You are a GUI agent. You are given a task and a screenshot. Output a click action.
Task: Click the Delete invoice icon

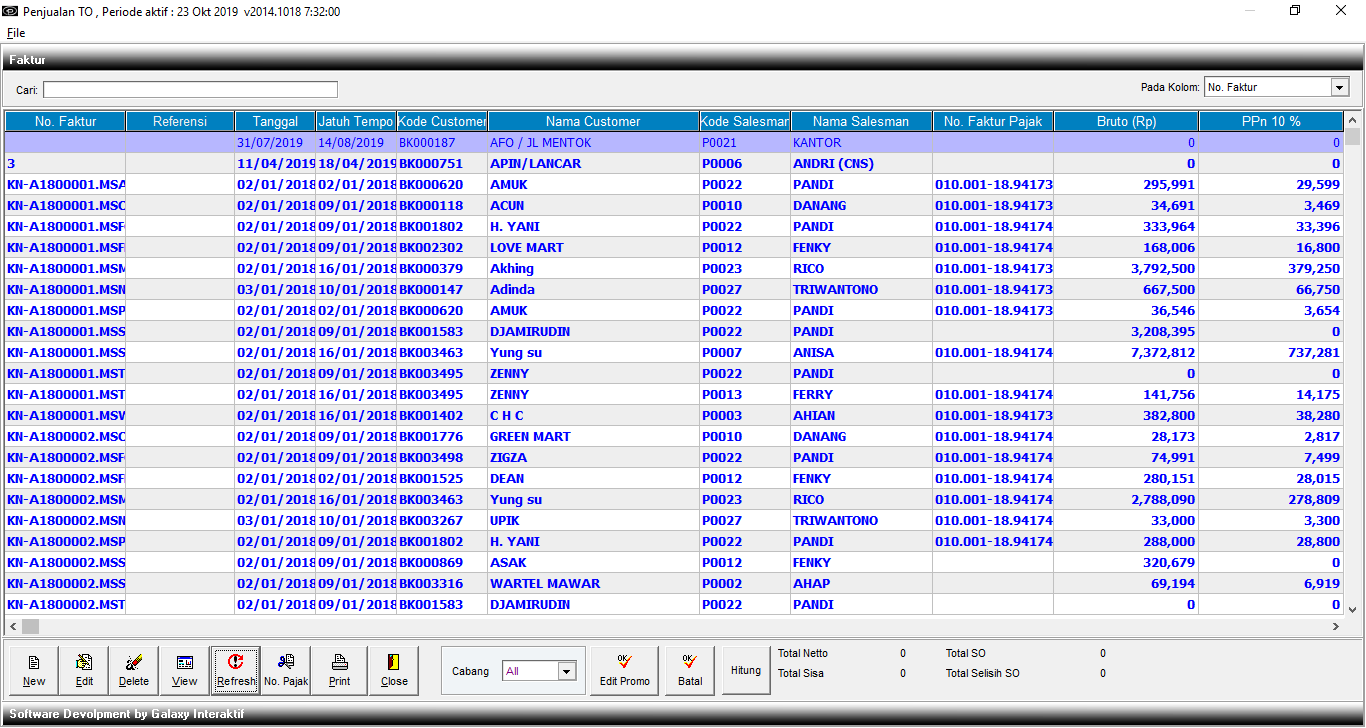pyautogui.click(x=134, y=670)
